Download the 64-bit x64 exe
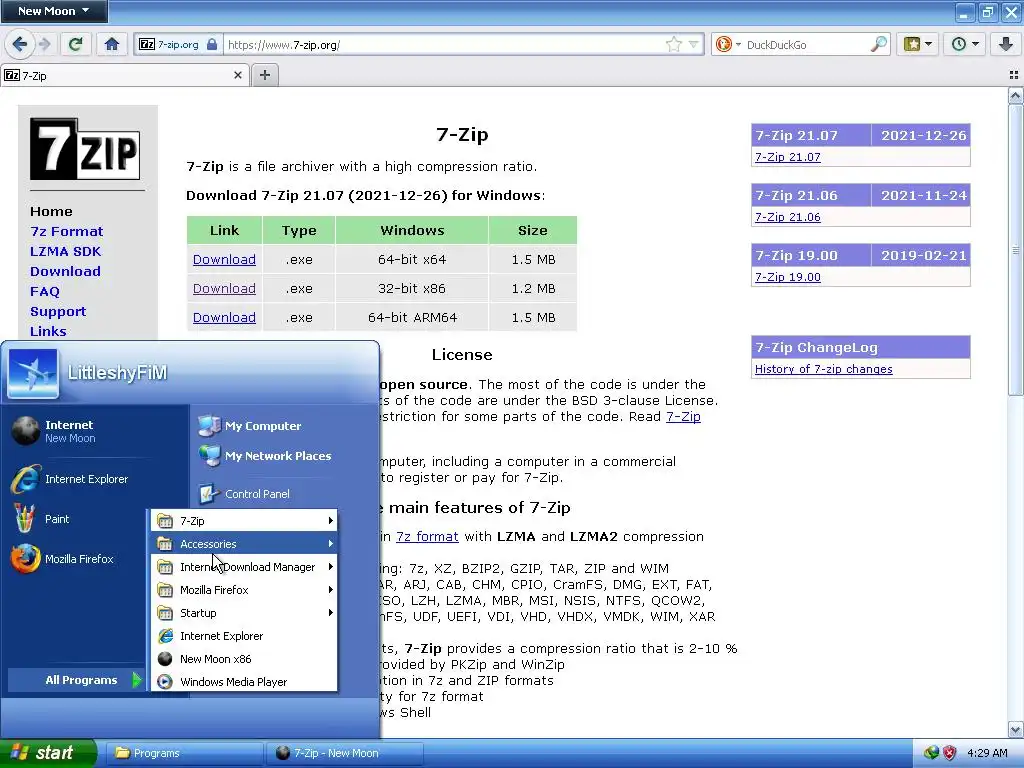 click(224, 260)
